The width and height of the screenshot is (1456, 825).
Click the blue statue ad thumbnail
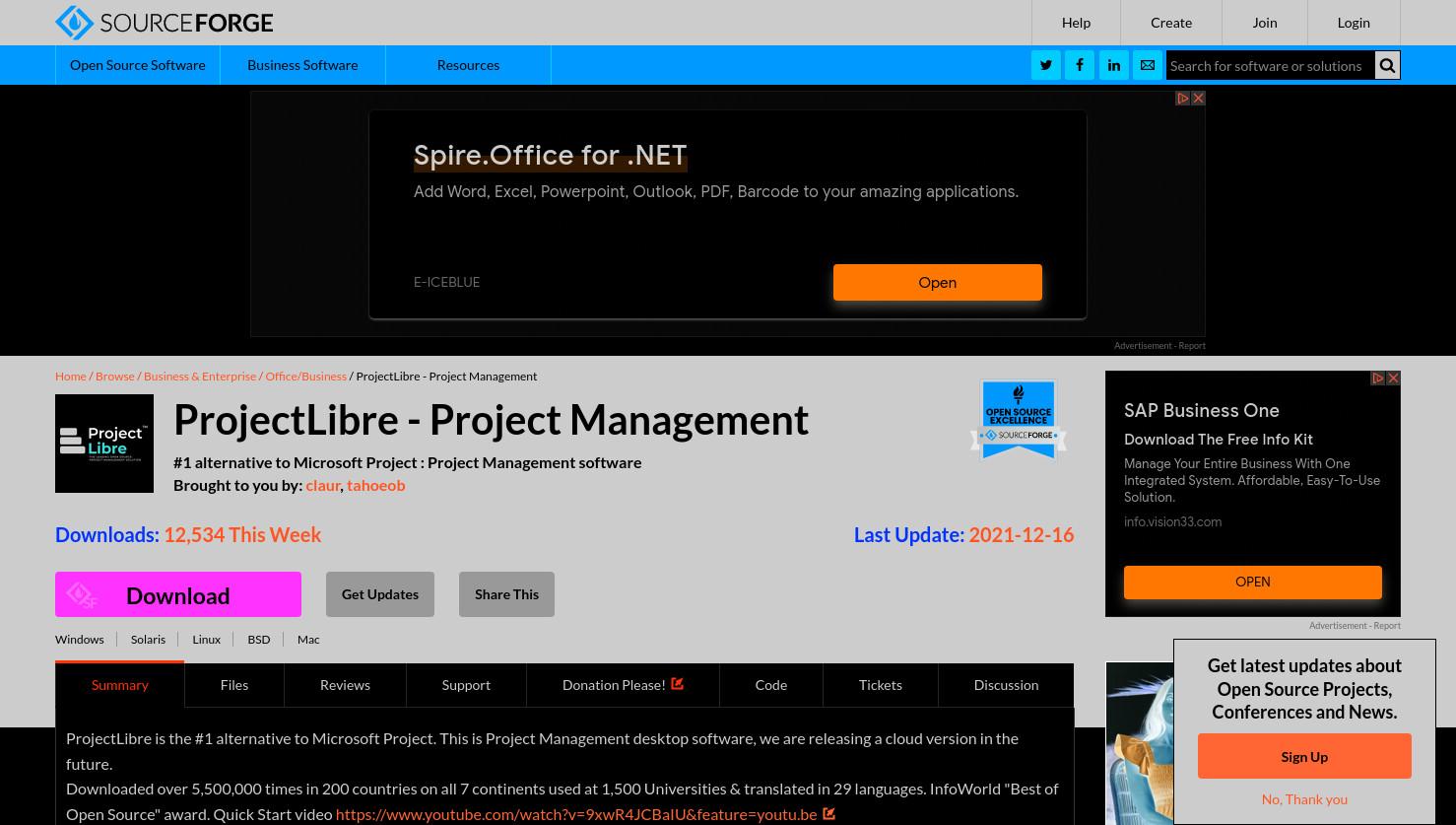pos(1140,743)
